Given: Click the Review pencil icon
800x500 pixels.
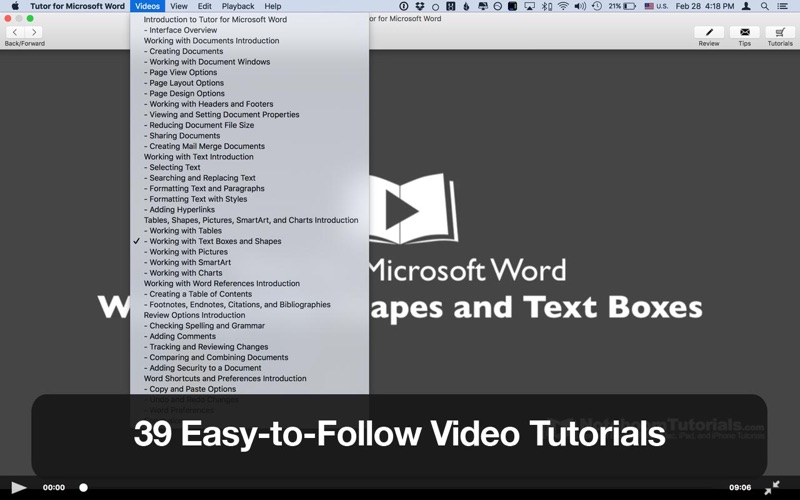Looking at the screenshot, I should (x=709, y=32).
